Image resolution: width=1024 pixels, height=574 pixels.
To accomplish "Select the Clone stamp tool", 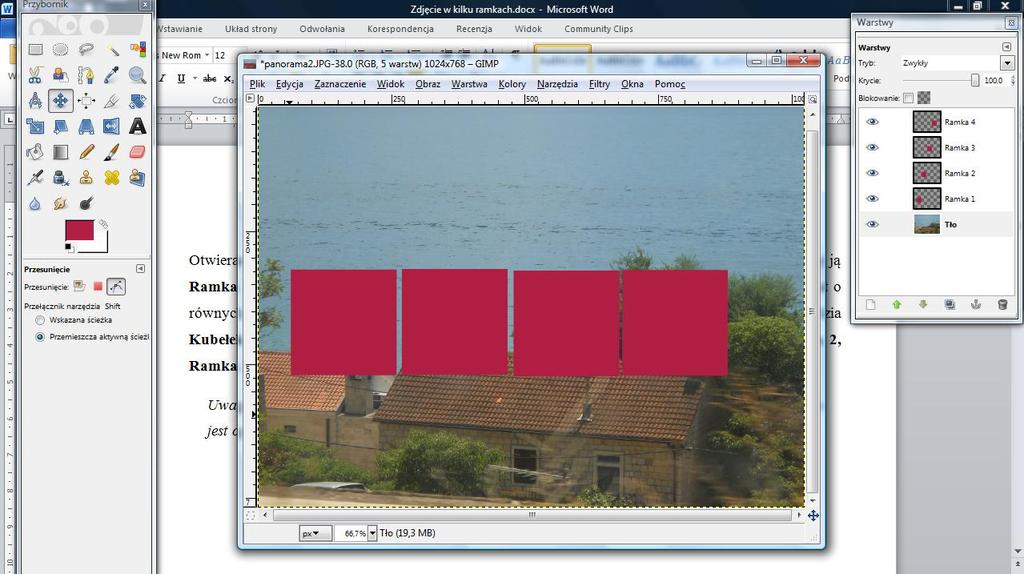I will click(x=86, y=177).
